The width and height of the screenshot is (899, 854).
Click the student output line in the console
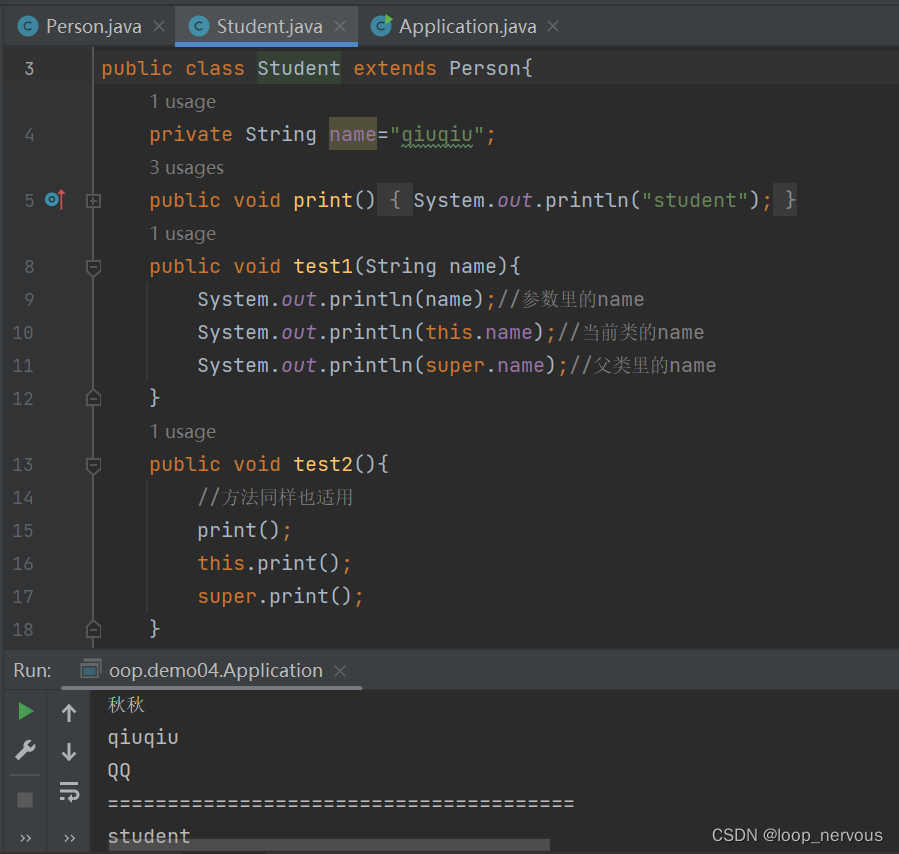(x=149, y=835)
